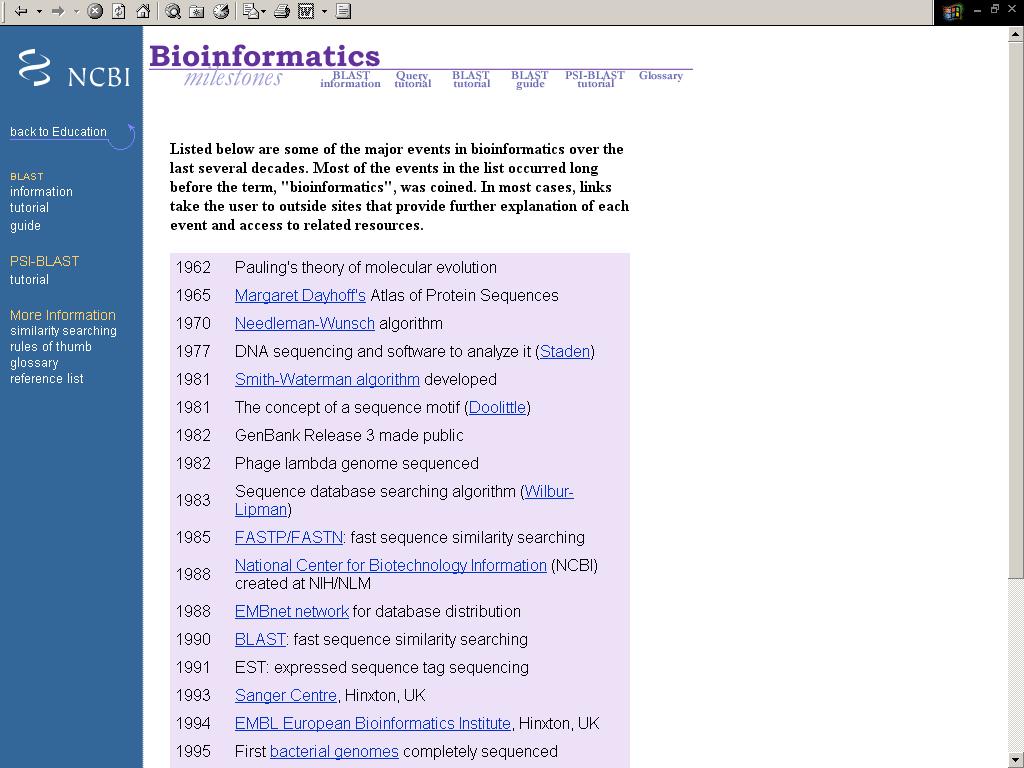This screenshot has width=1024, height=768.
Task: Select Query tutorial header tab
Action: coord(413,79)
